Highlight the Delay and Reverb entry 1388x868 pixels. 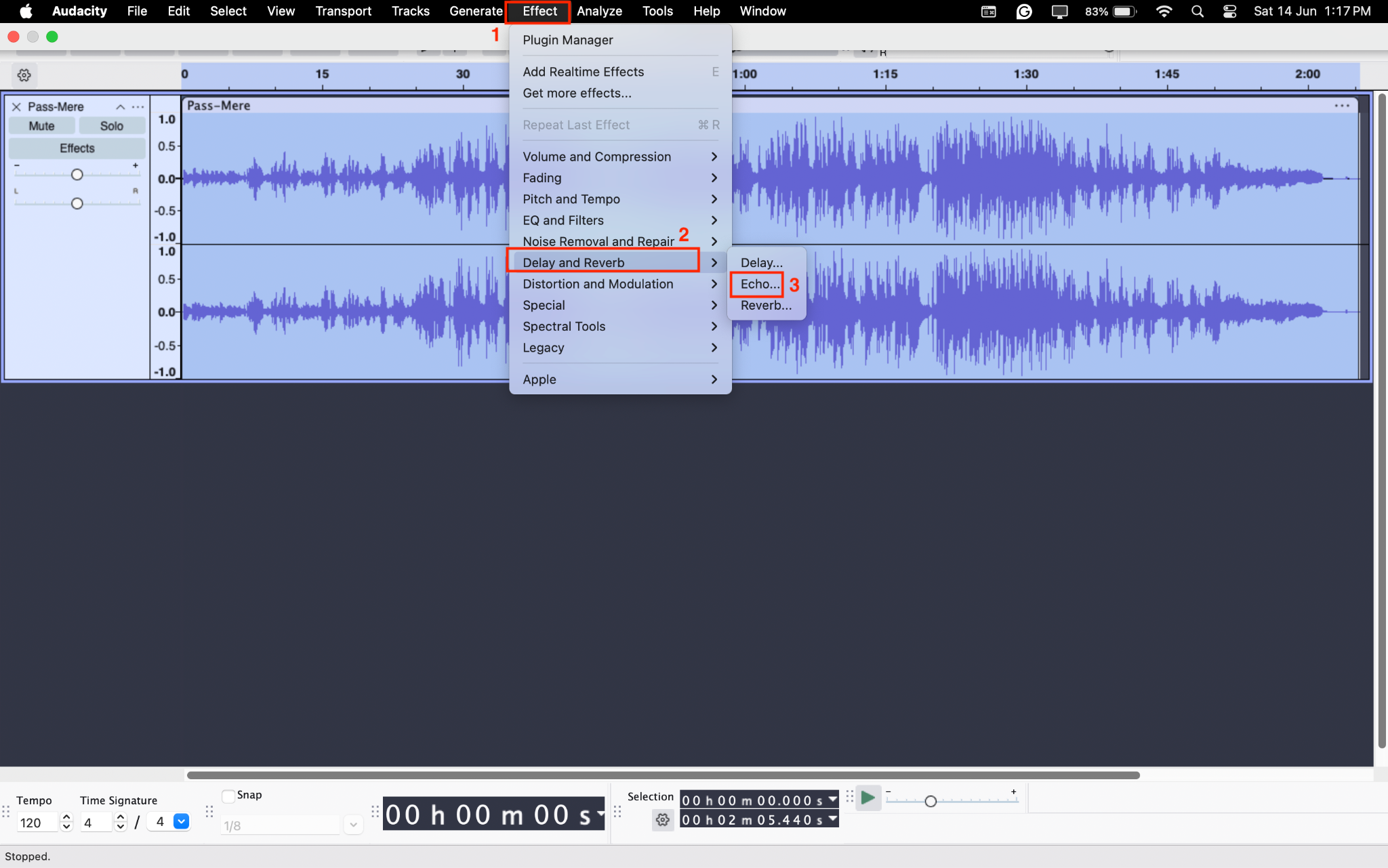620,263
